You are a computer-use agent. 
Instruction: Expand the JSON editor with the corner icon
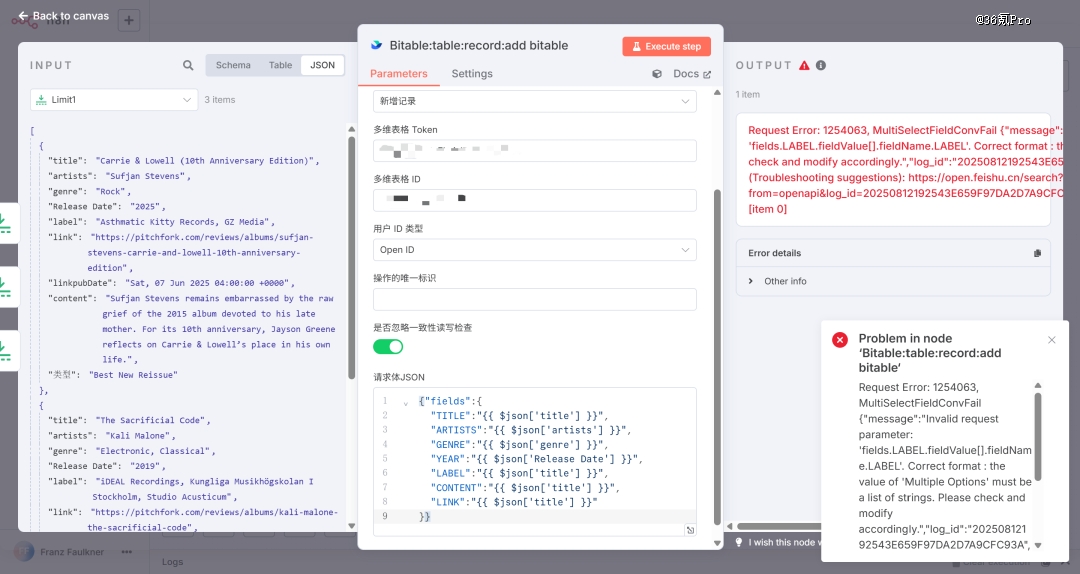[689, 530]
